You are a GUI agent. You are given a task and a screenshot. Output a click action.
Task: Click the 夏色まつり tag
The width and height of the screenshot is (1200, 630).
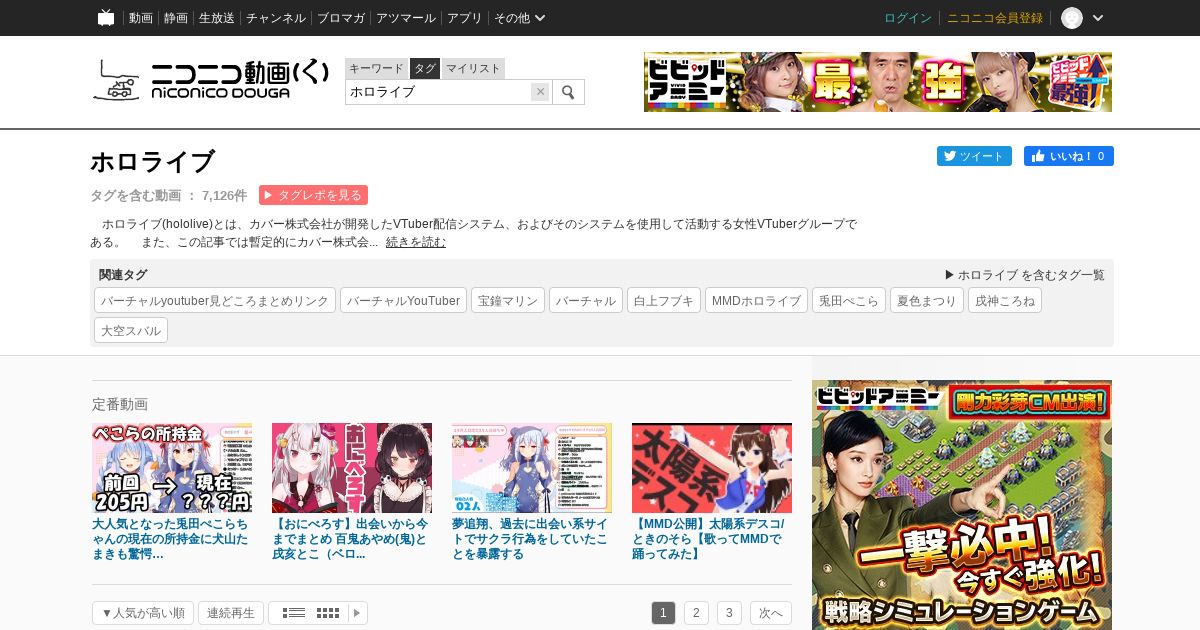(927, 300)
